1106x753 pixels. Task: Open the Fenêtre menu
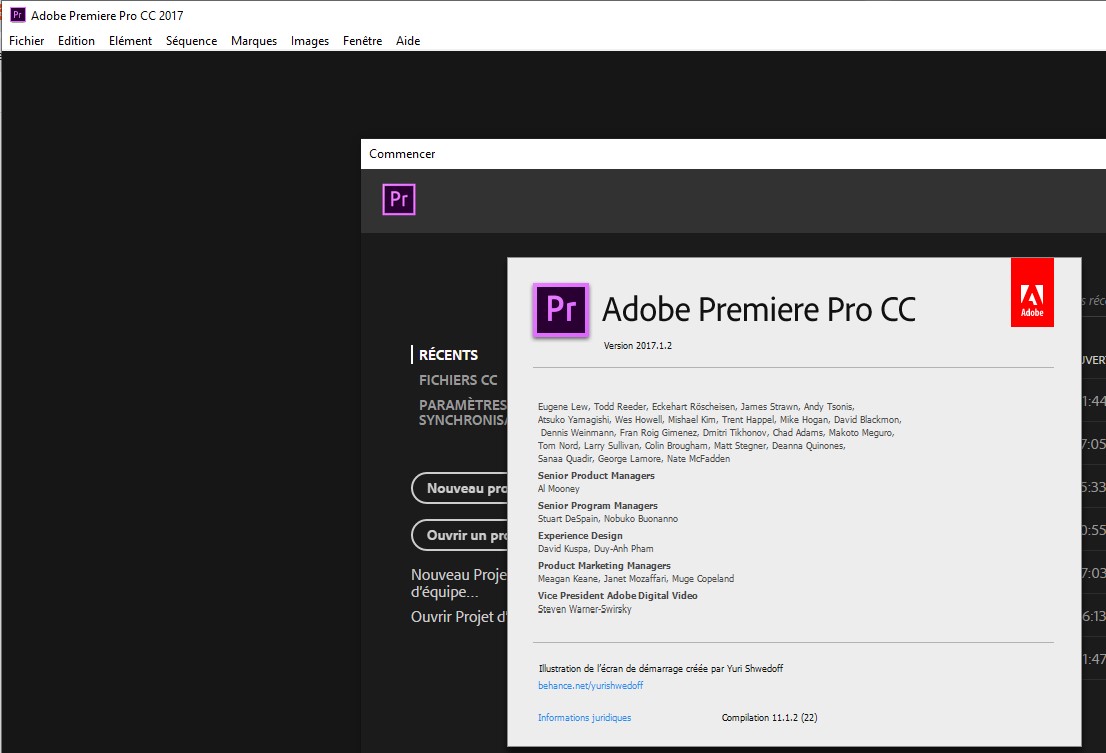pyautogui.click(x=363, y=41)
